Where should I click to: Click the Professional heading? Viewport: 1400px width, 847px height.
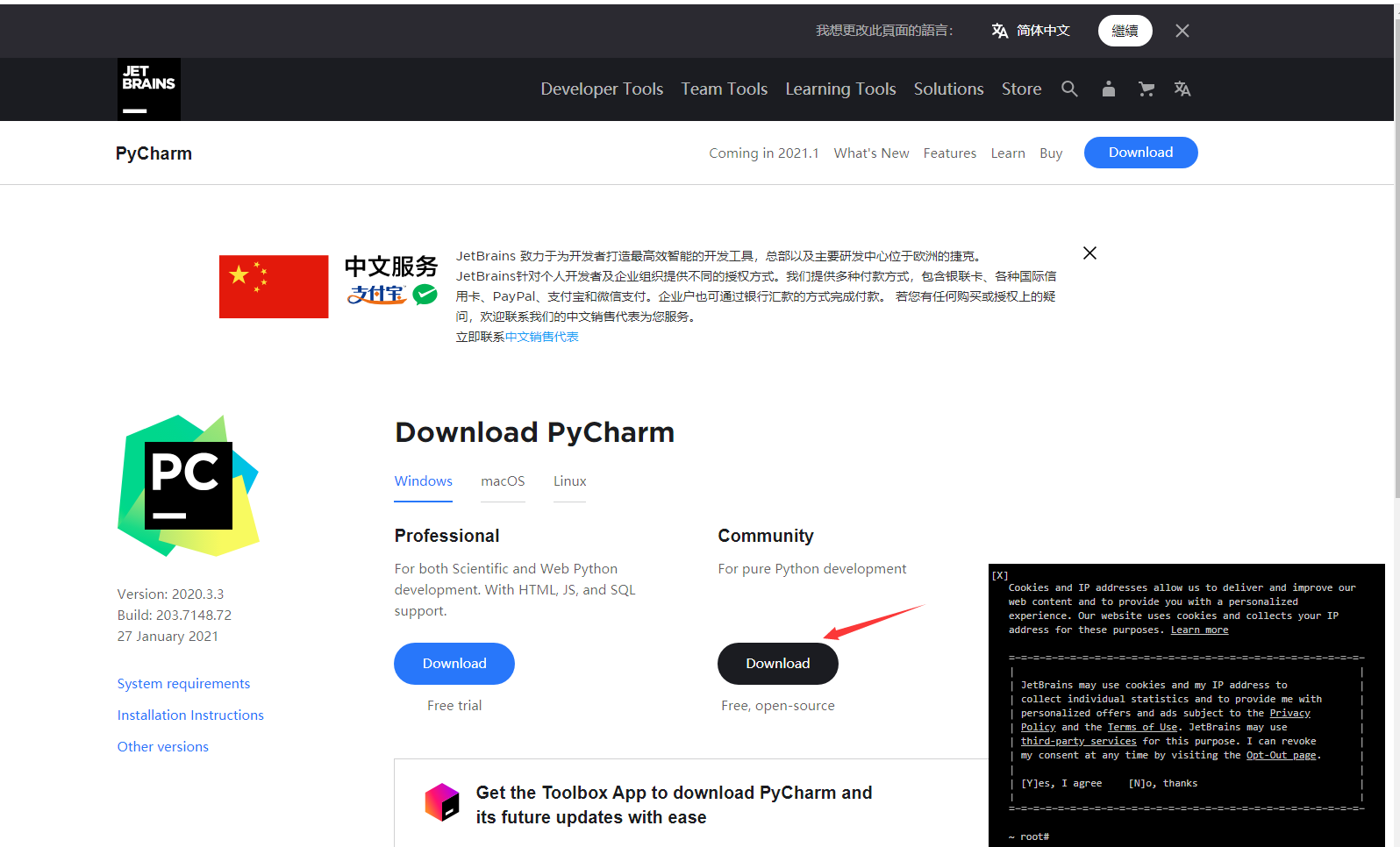click(446, 536)
